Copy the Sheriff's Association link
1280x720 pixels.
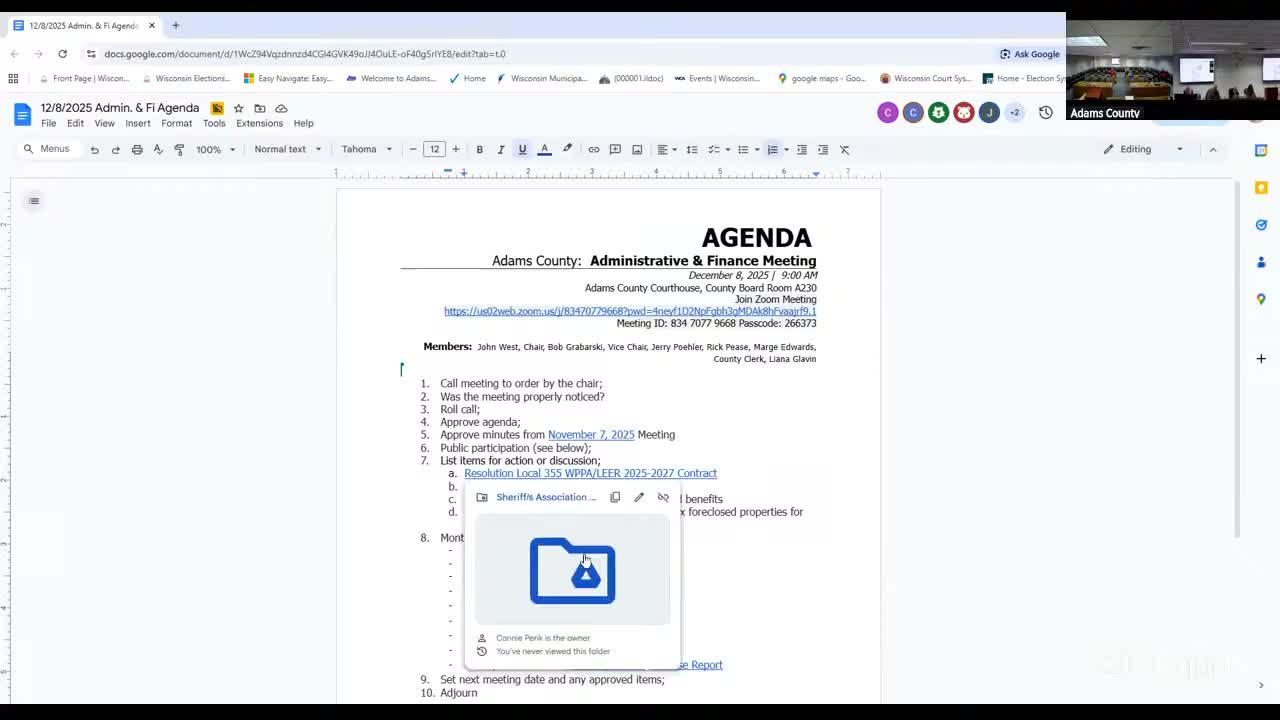point(615,497)
